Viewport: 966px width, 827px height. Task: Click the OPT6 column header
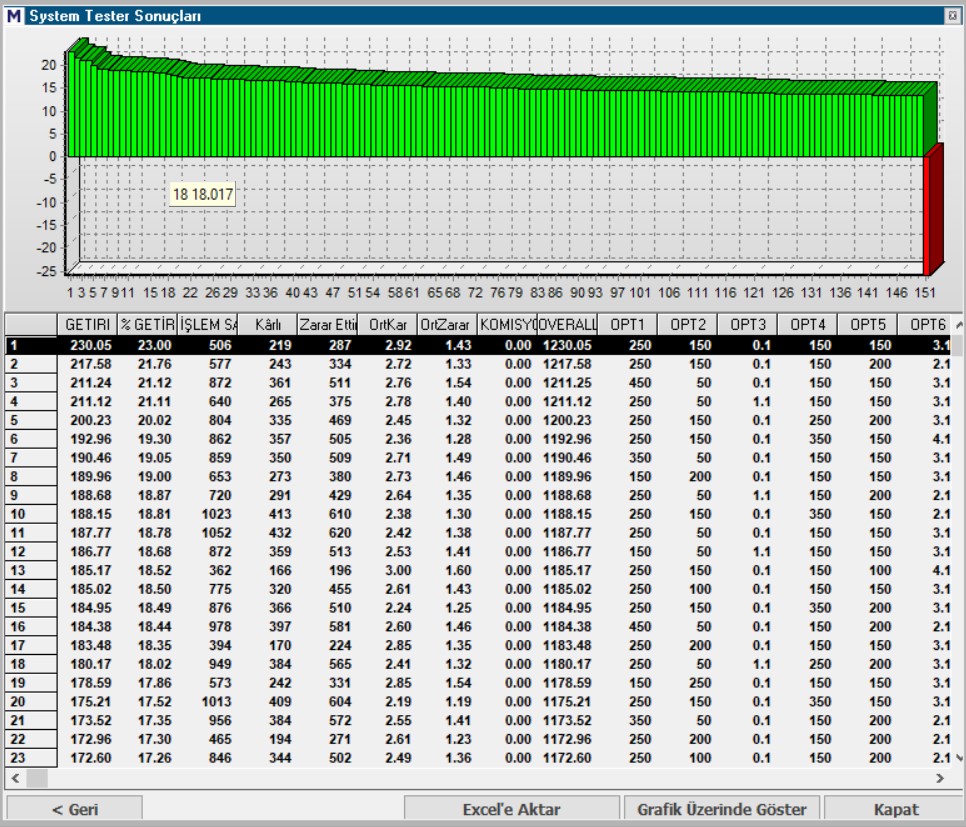tap(925, 325)
